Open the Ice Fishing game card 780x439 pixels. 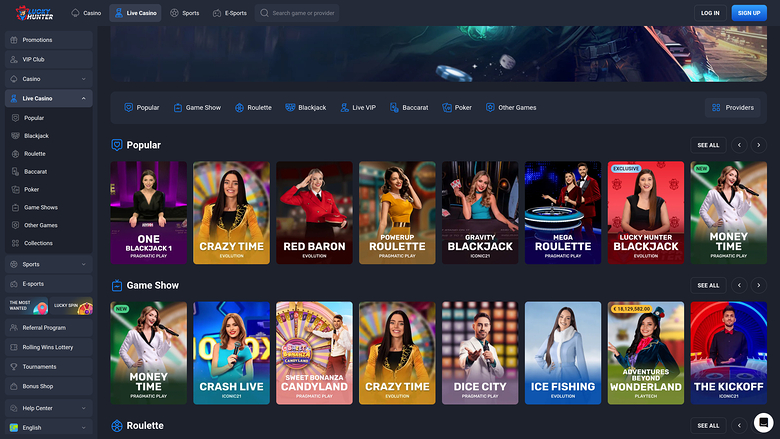[563, 353]
